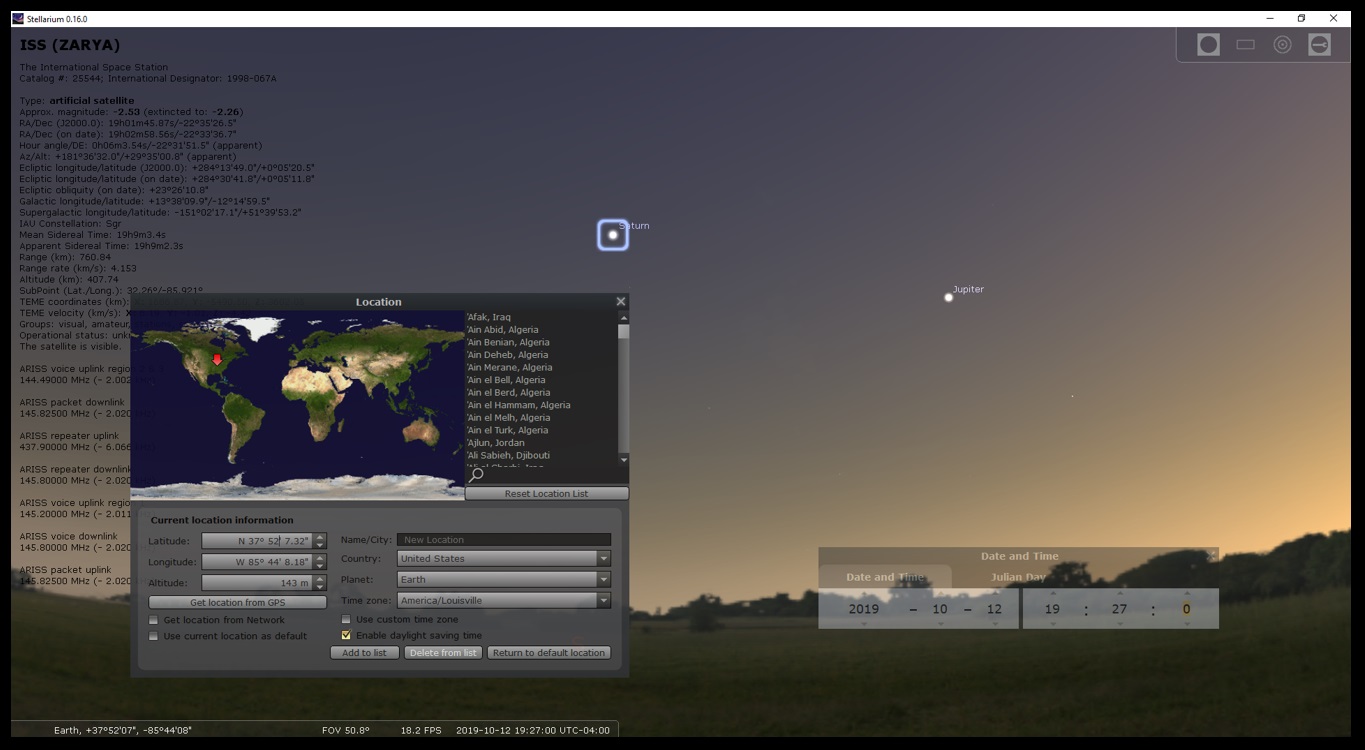Click the Name/City field showing New Location
Viewport: 1365px width, 750px height.
(504, 540)
